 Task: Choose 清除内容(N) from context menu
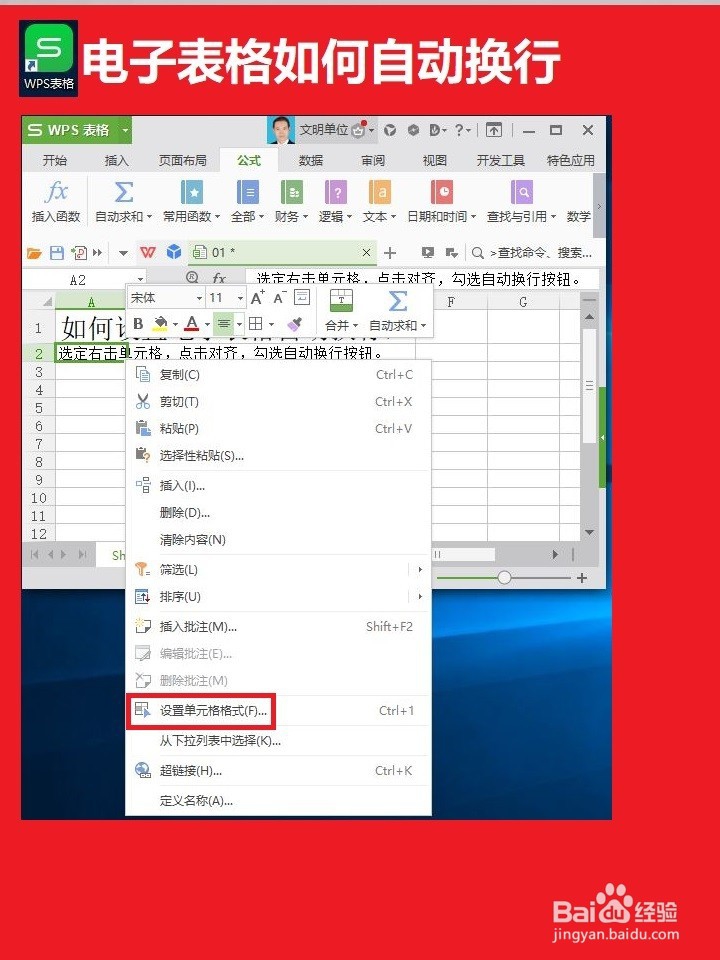coord(279,540)
